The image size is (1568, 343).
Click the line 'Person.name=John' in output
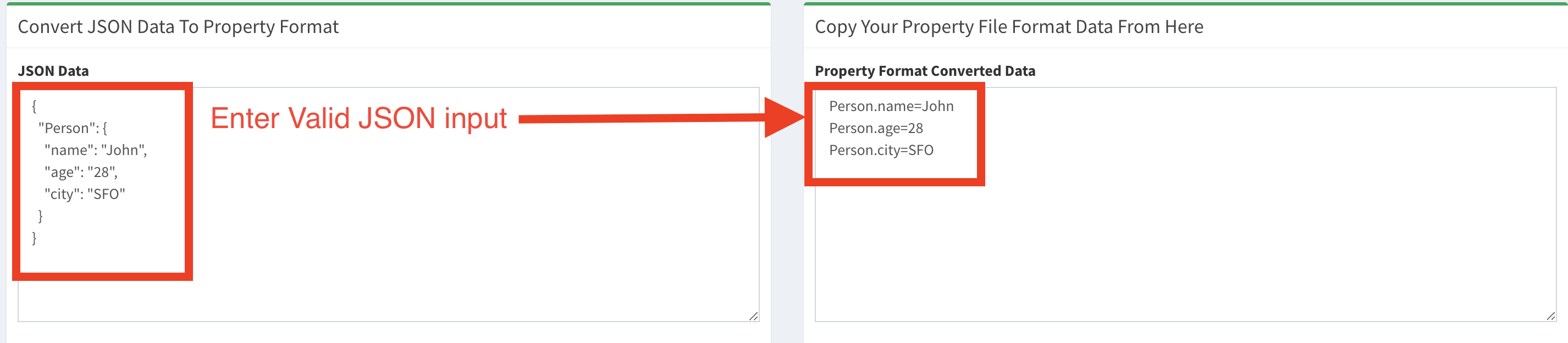pos(891,106)
